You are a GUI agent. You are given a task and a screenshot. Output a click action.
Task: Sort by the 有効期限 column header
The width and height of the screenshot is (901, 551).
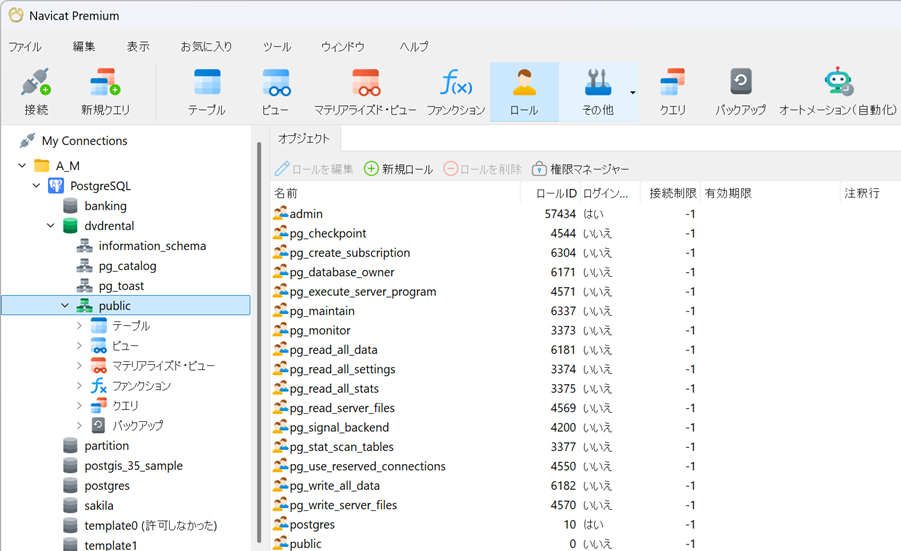pyautogui.click(x=770, y=193)
